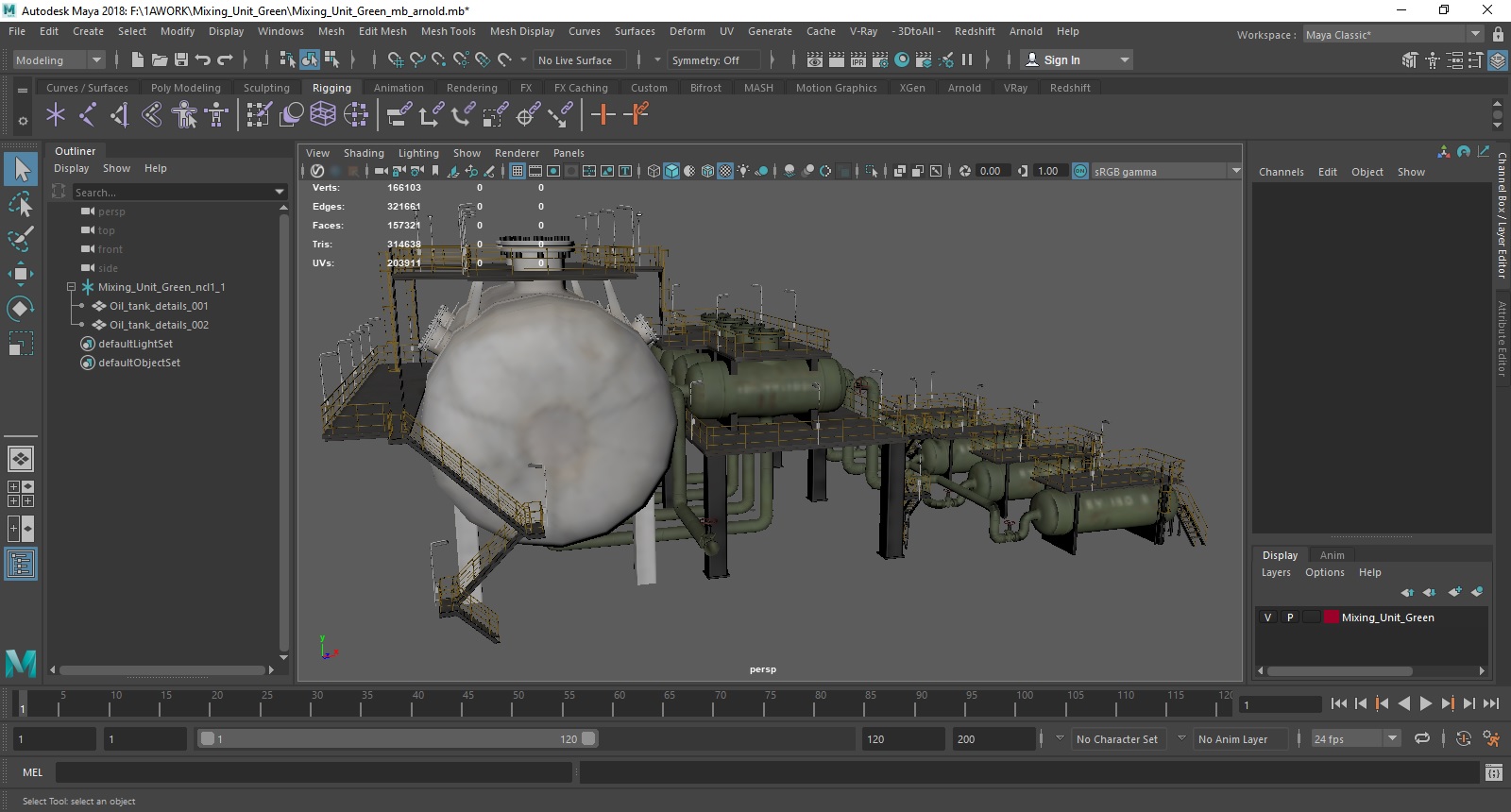Play the animation forward
The width and height of the screenshot is (1511, 812).
click(x=1426, y=703)
